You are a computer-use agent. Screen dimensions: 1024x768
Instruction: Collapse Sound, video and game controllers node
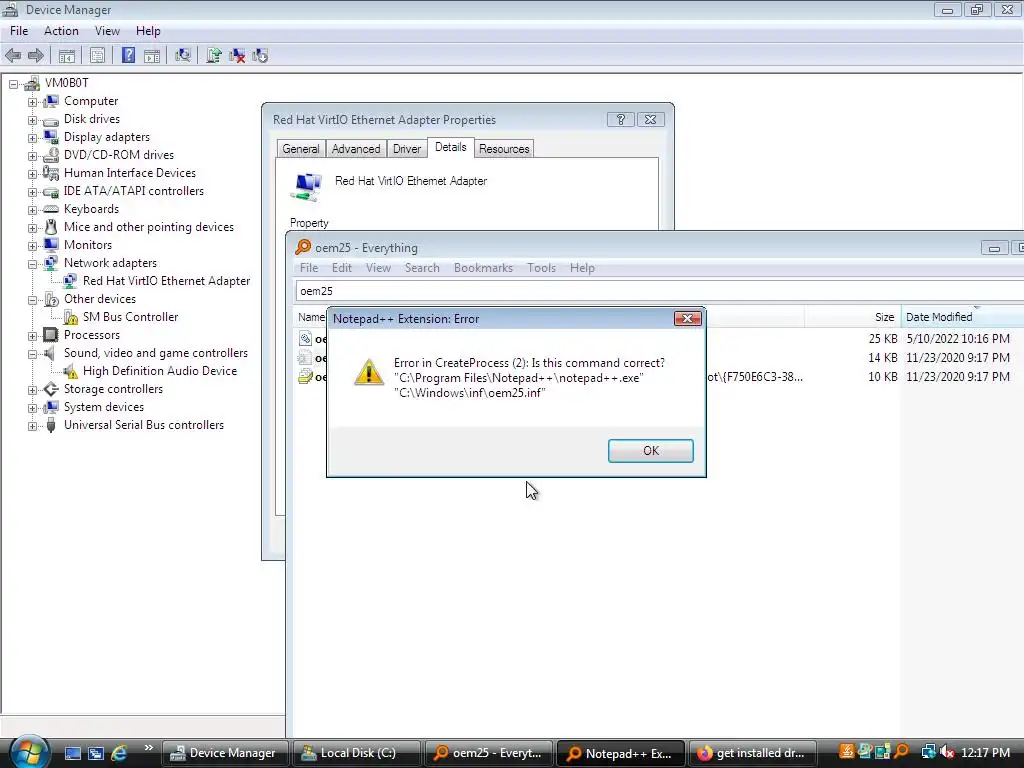[x=32, y=354]
